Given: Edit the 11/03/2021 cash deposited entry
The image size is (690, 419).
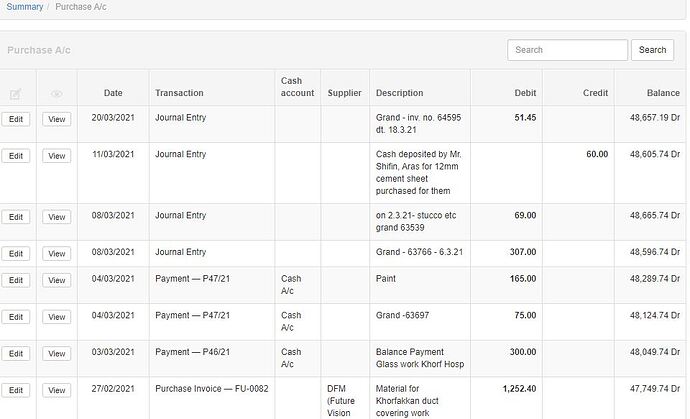Looking at the screenshot, I should 16,156.
